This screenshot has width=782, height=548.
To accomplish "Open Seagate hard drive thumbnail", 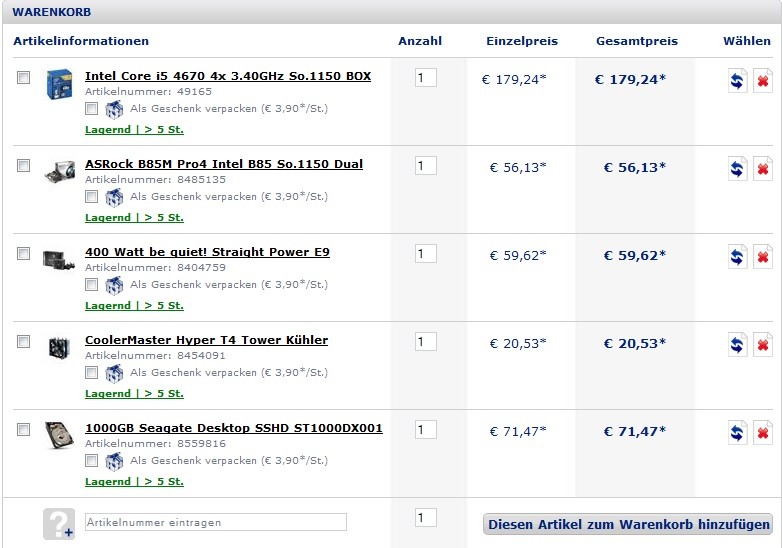I will (x=59, y=435).
